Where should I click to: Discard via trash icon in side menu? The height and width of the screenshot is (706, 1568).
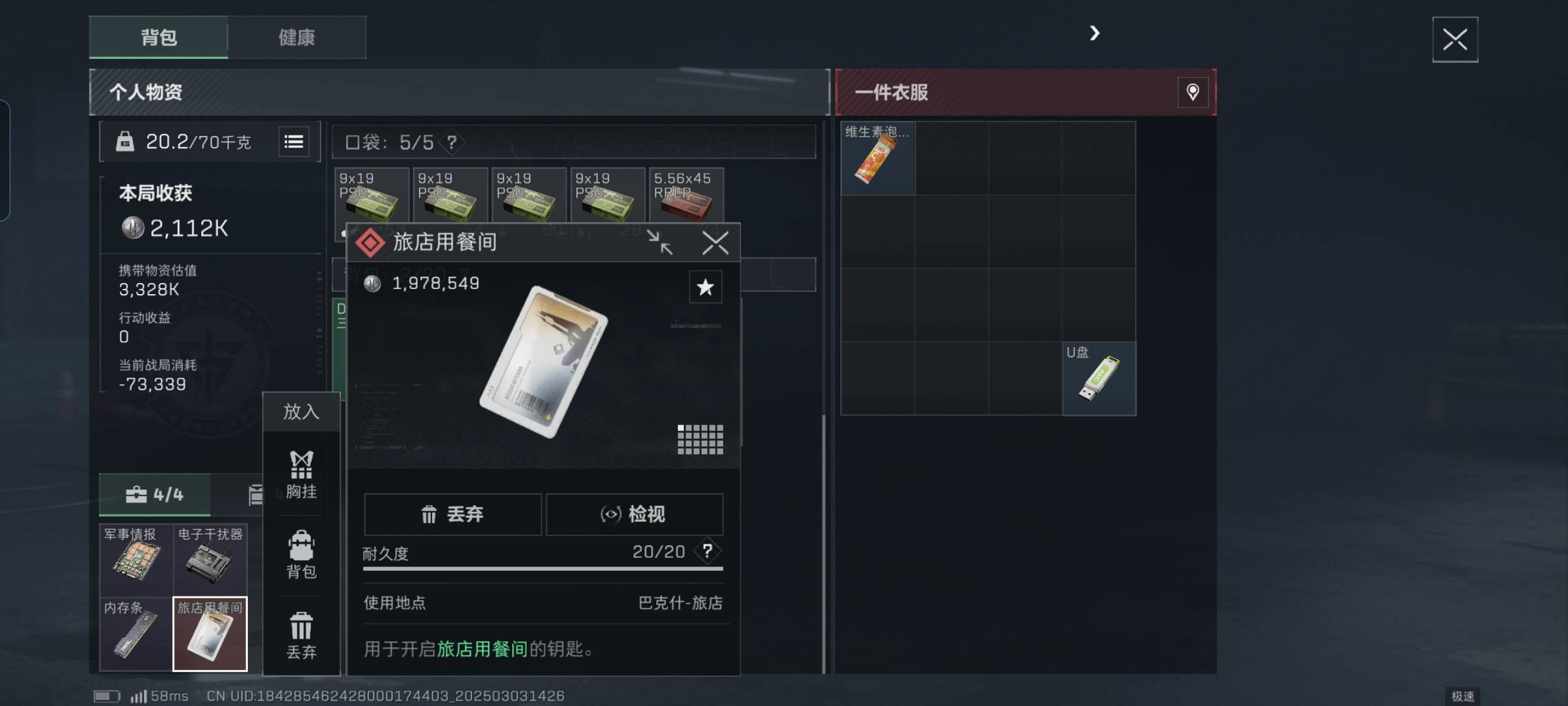point(301,635)
